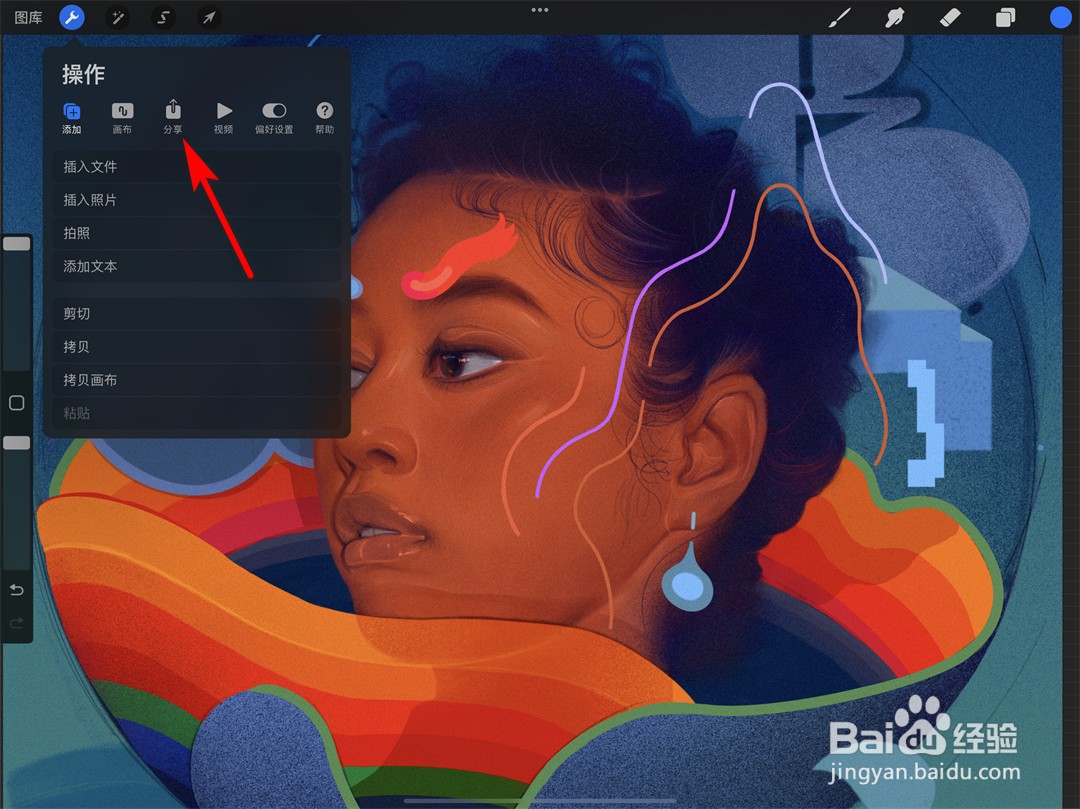Choose 添加文本
Screen dimensions: 1080x809
point(197,266)
